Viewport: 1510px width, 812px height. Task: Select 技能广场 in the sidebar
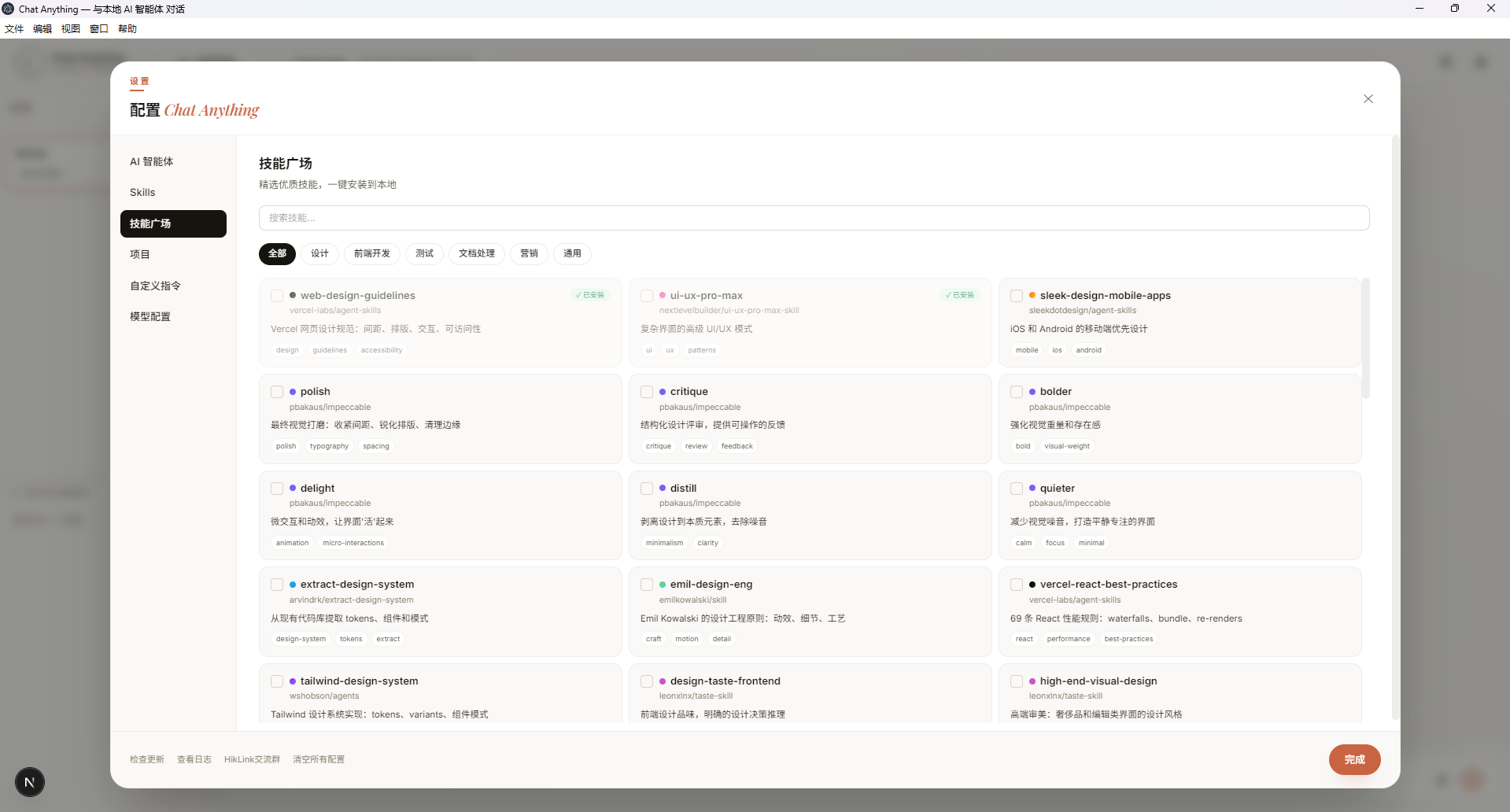(173, 223)
